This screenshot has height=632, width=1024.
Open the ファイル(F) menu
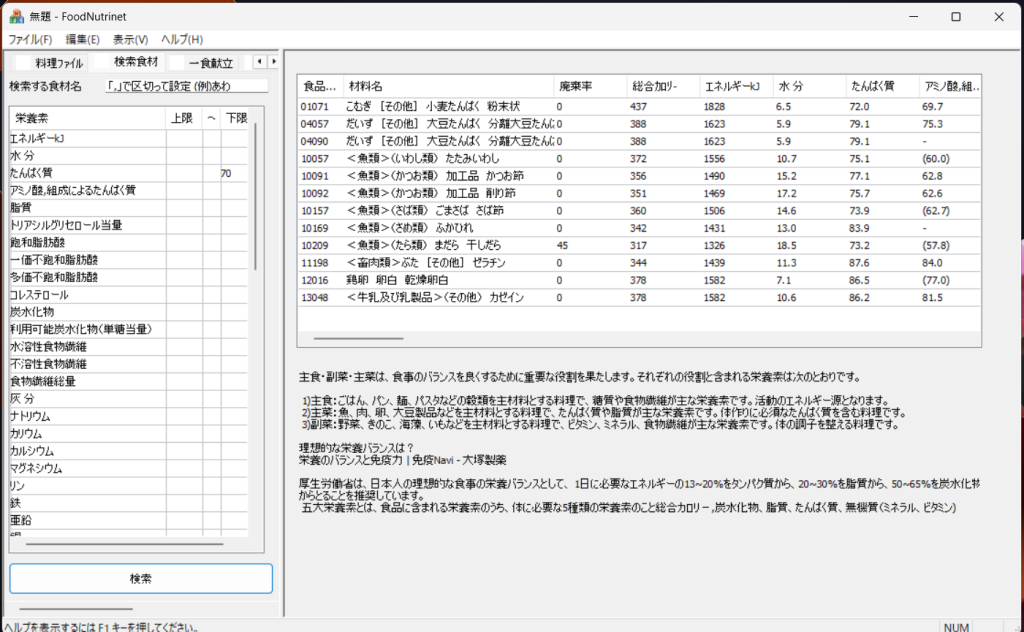tap(30, 40)
